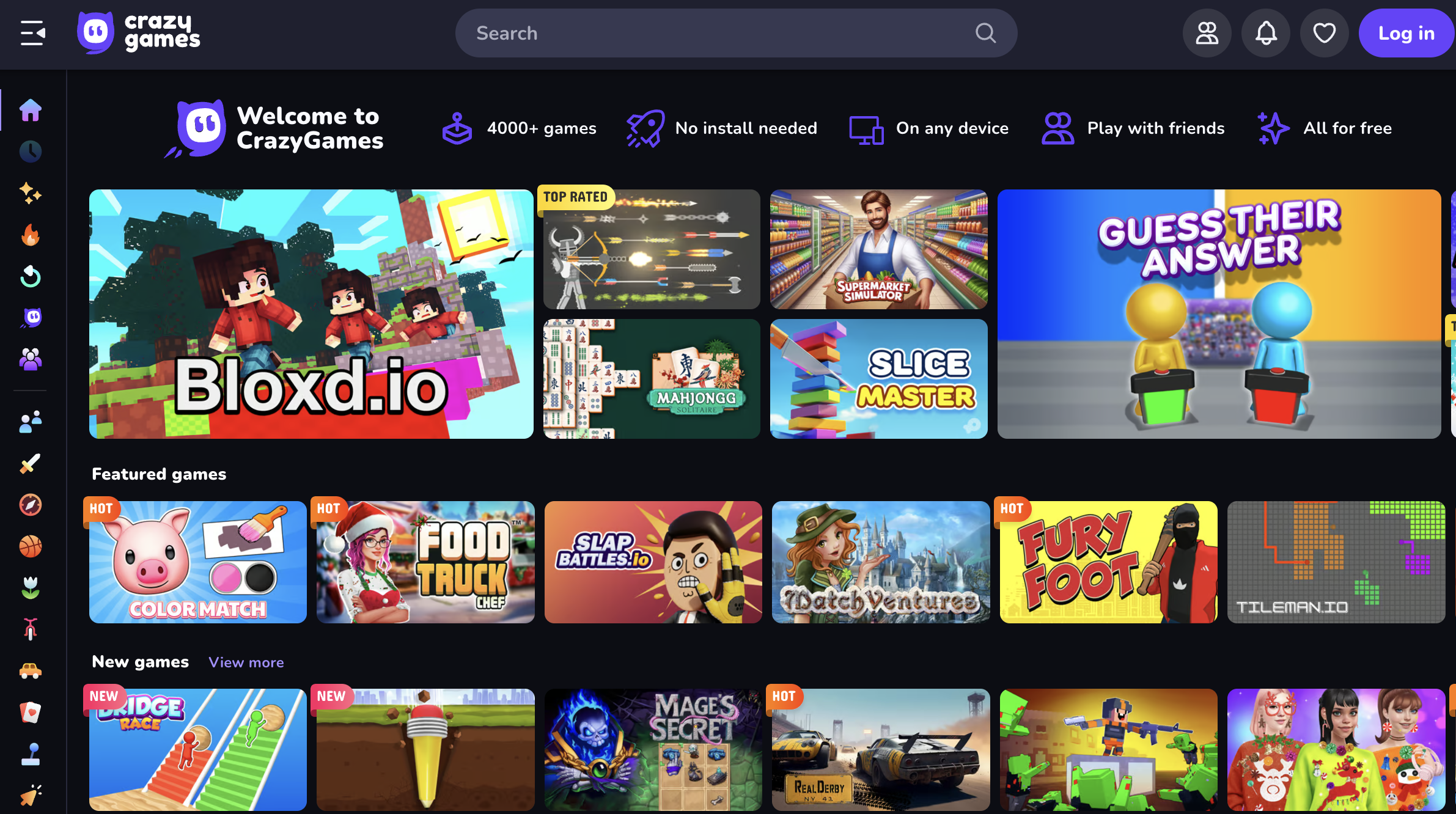
Task: Open the Christmas sweater dress-up game
Action: point(1336,750)
